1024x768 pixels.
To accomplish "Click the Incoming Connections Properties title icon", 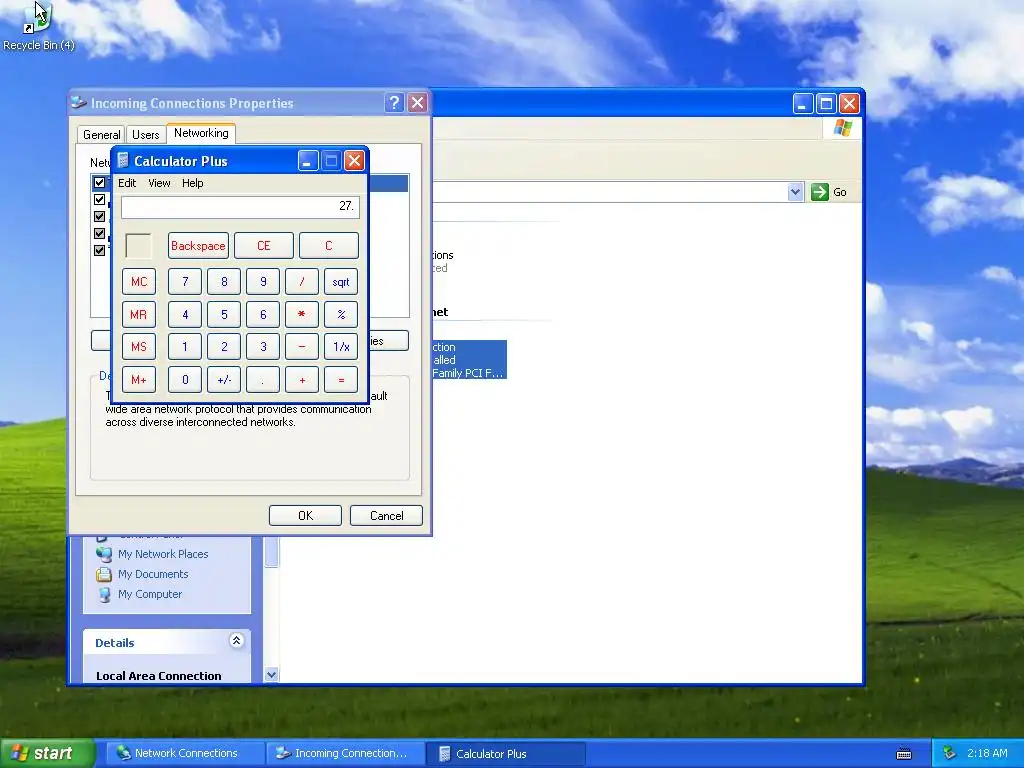I will [79, 103].
